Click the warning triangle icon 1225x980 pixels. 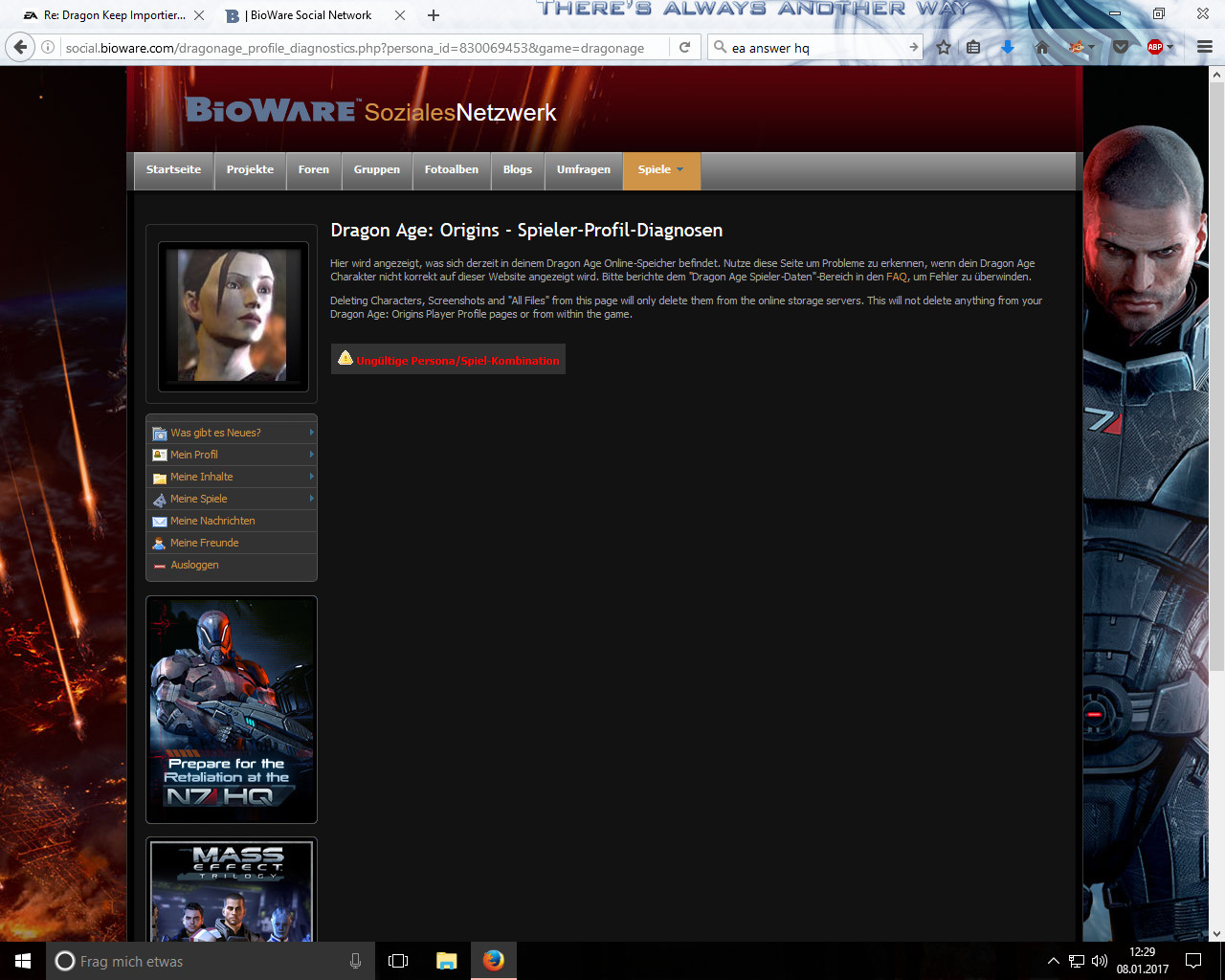[x=345, y=358]
